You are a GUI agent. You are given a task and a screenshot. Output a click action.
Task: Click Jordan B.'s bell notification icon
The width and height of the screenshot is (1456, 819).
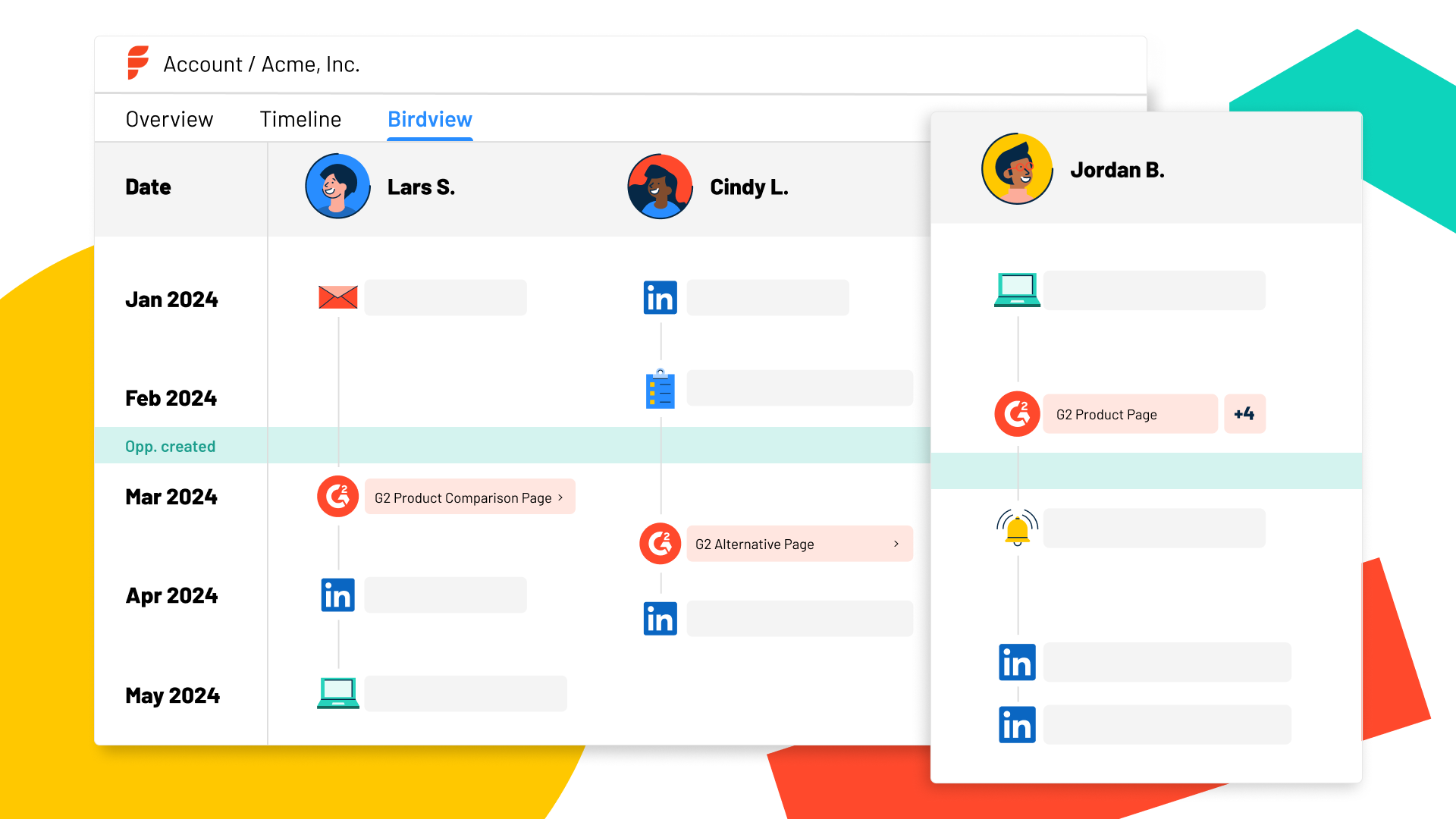pyautogui.click(x=1017, y=528)
